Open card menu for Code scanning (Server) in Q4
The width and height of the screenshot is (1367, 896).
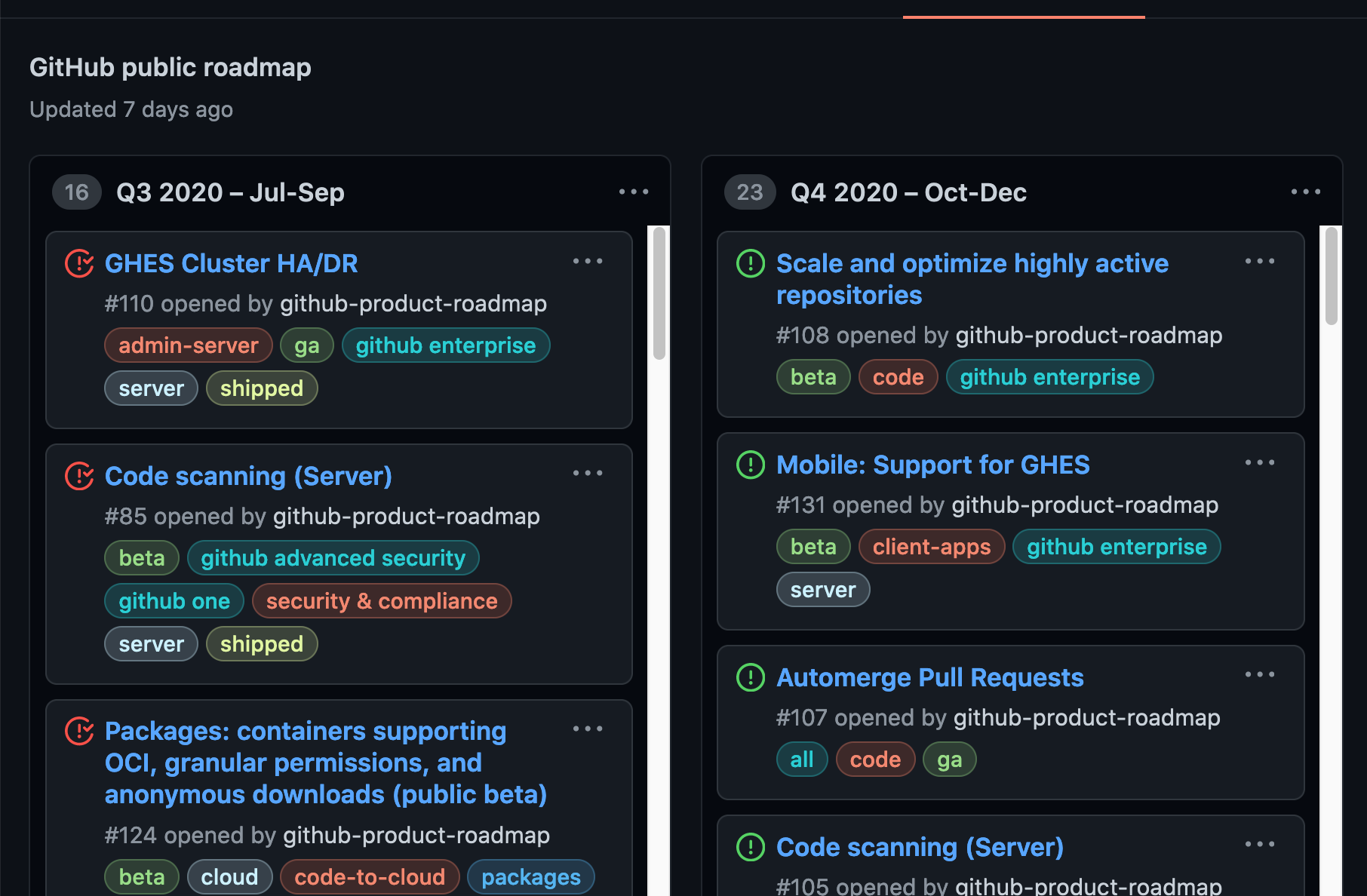click(x=1260, y=844)
